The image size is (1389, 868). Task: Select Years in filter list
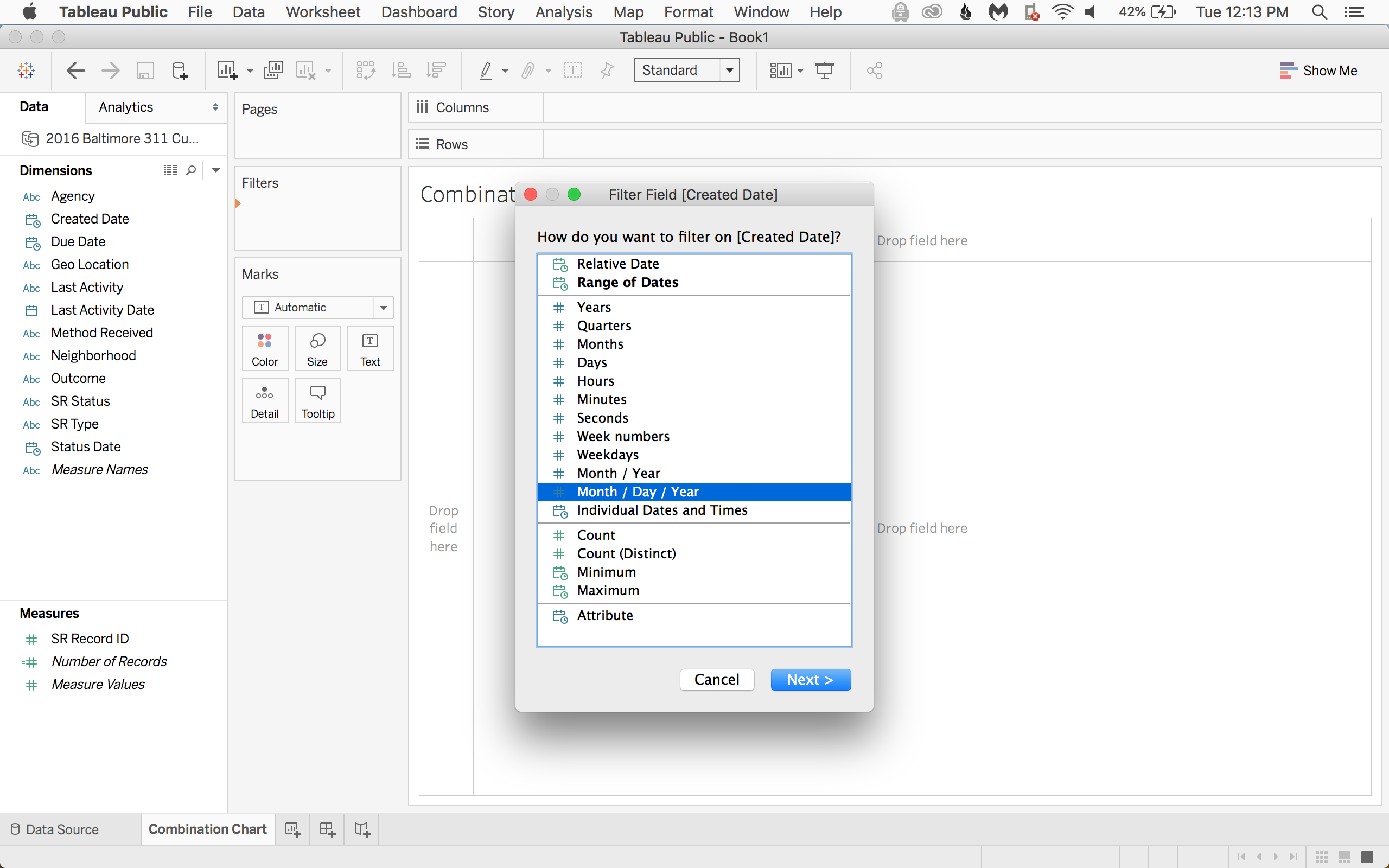point(694,307)
